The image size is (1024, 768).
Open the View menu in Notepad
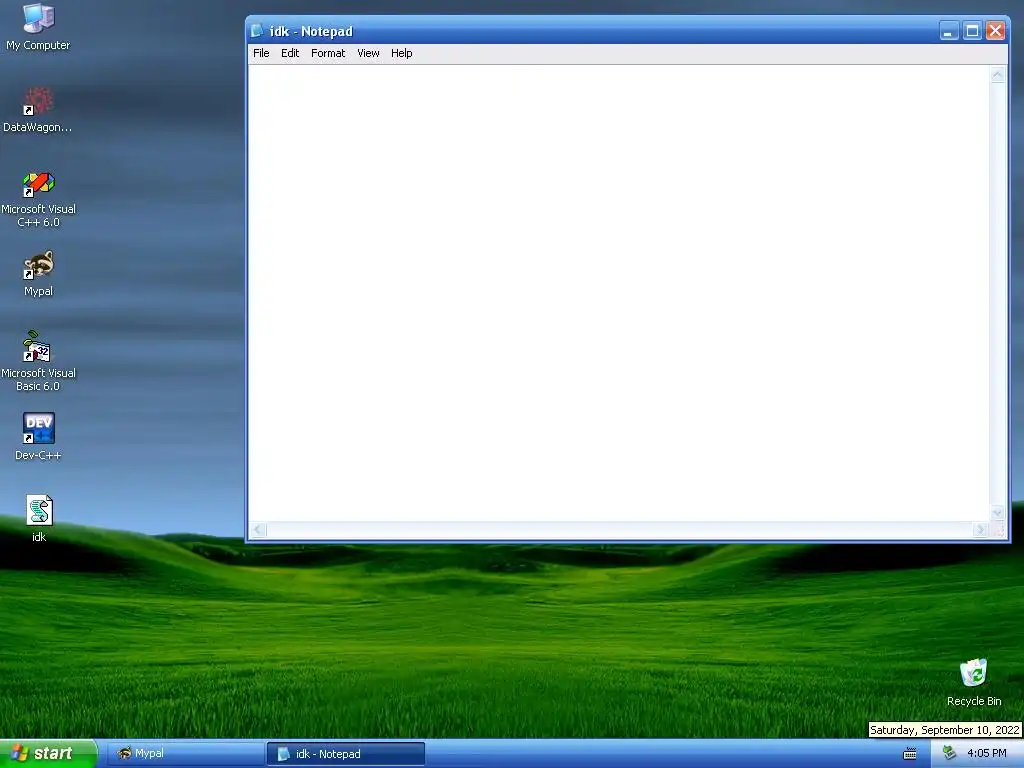coord(368,54)
